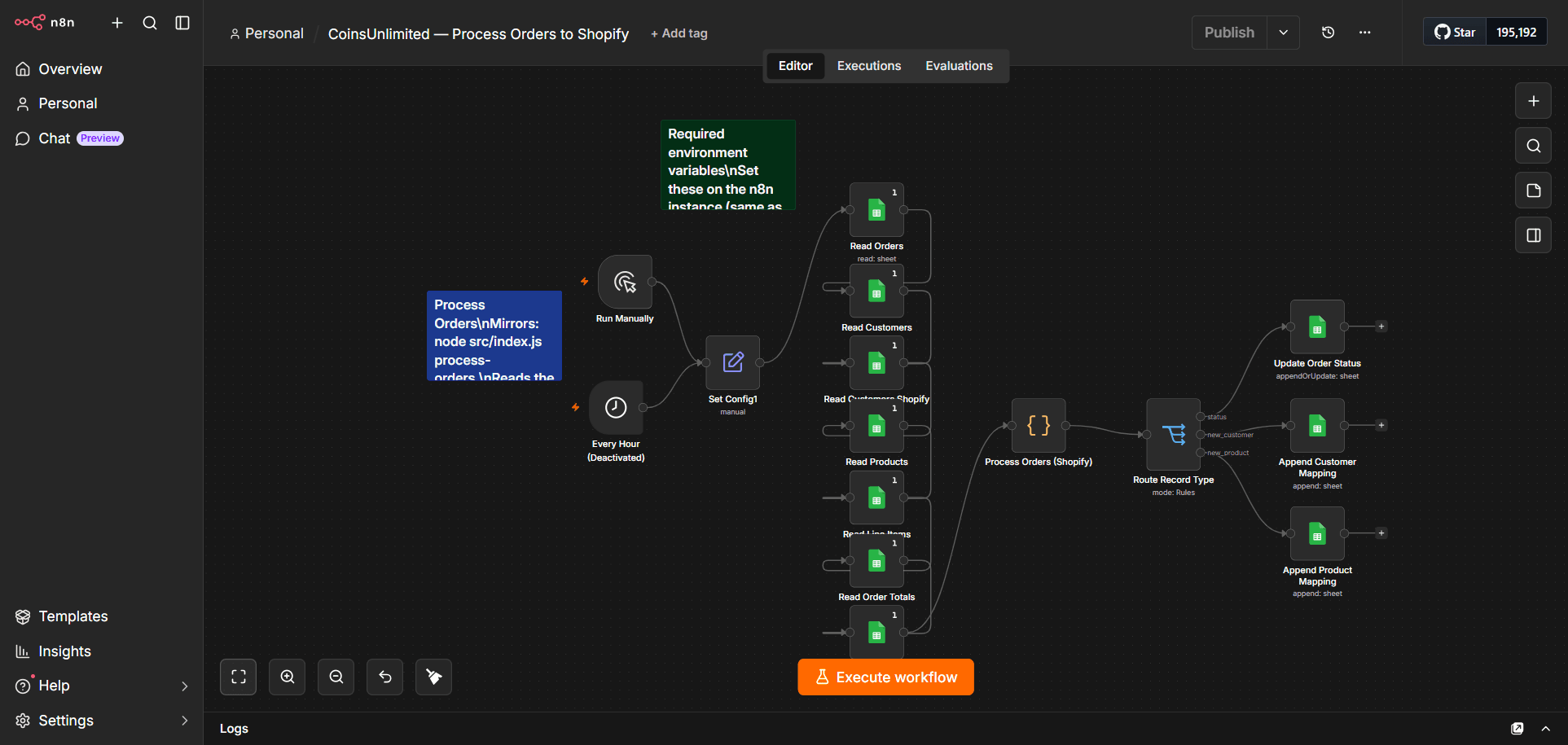Select Process Orders (Shopify) code node
The image size is (1568, 745).
1039,425
